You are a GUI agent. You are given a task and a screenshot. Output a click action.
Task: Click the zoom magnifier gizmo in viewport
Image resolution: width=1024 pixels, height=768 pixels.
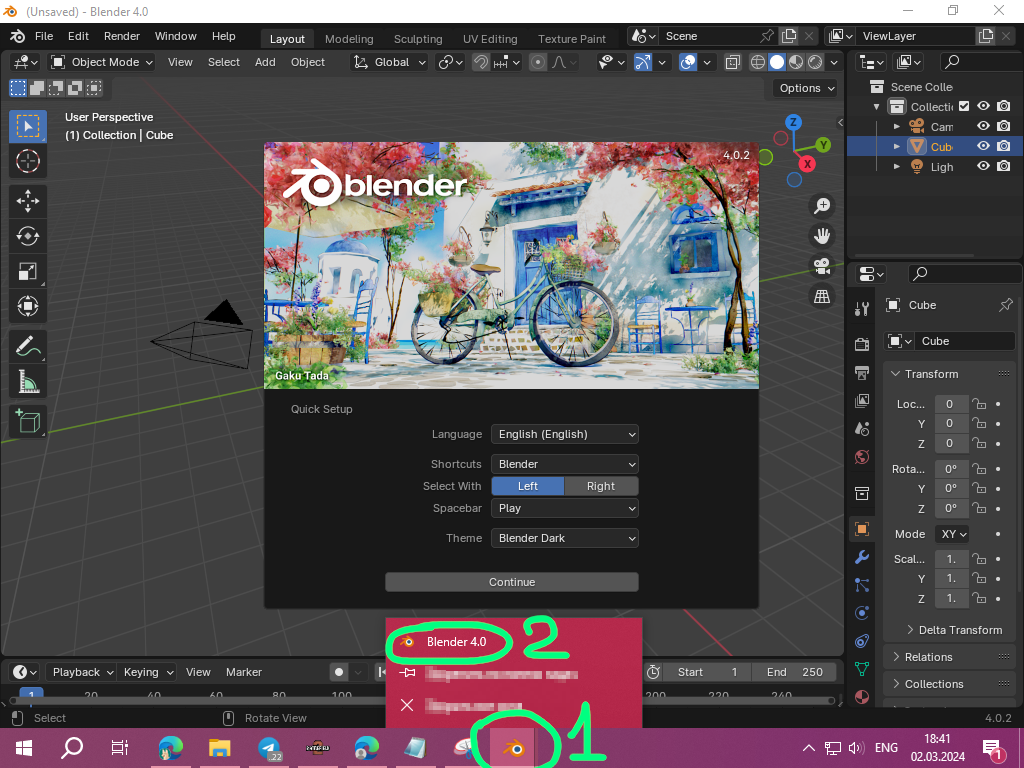point(822,206)
